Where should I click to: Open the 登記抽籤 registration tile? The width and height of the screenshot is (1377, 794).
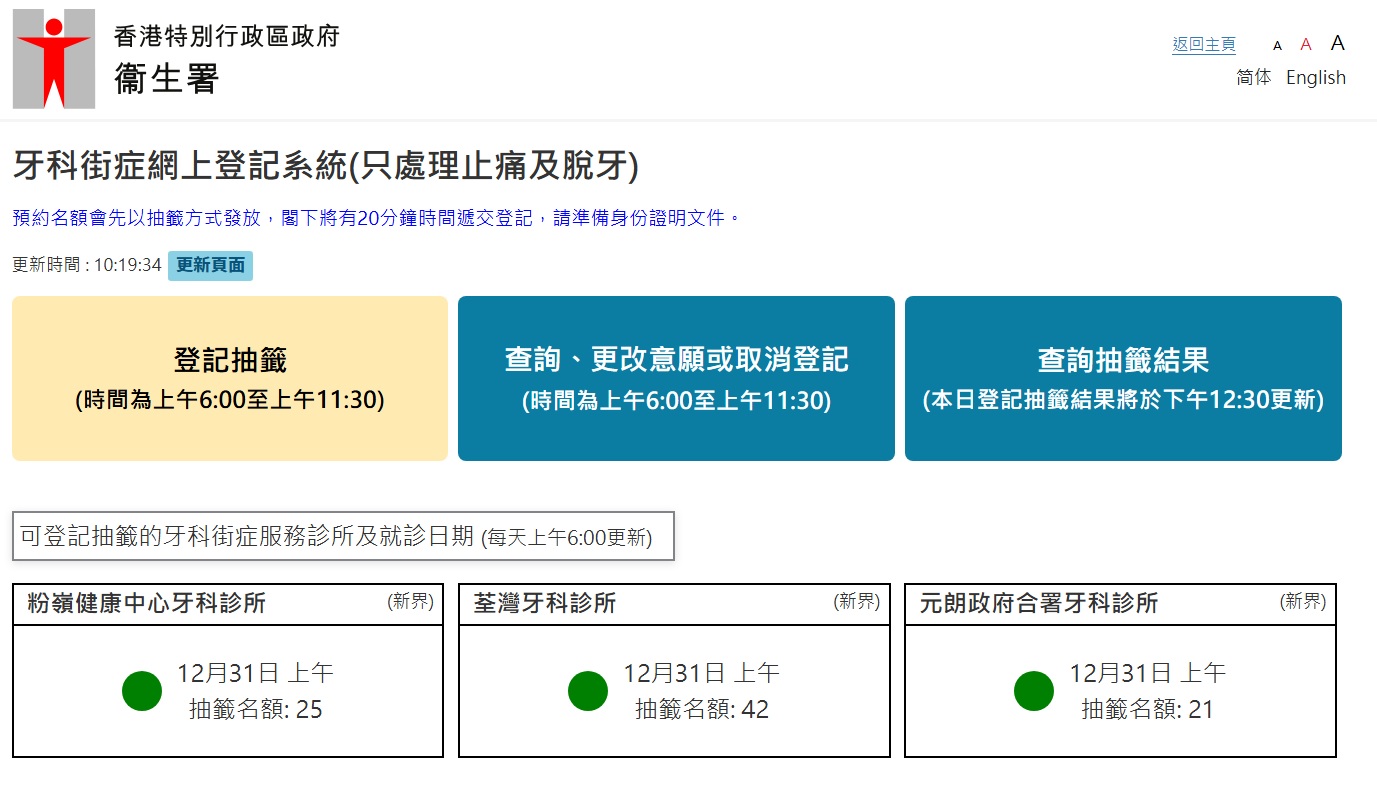tap(230, 378)
